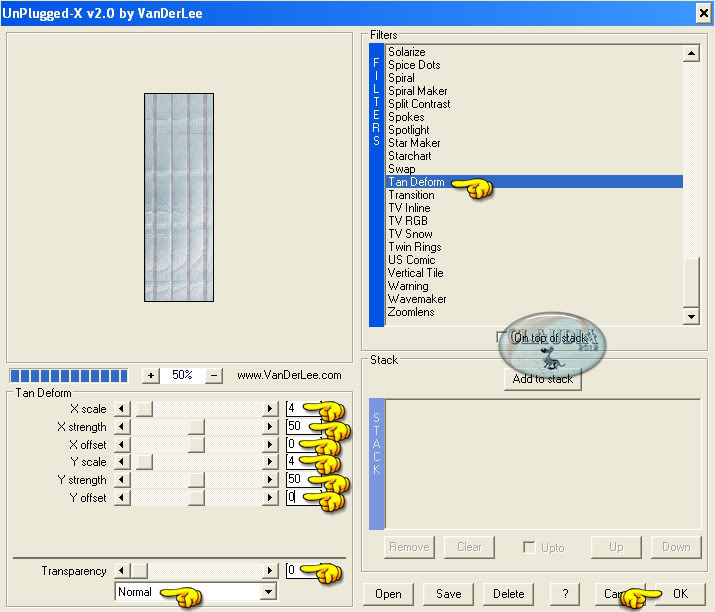The width and height of the screenshot is (715, 612).
Task: Choose the Vertical Tile filter
Action: (415, 273)
